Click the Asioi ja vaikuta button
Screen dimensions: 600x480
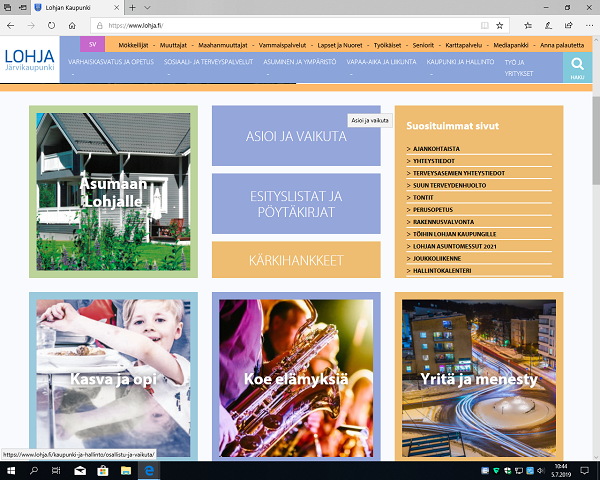(x=296, y=136)
